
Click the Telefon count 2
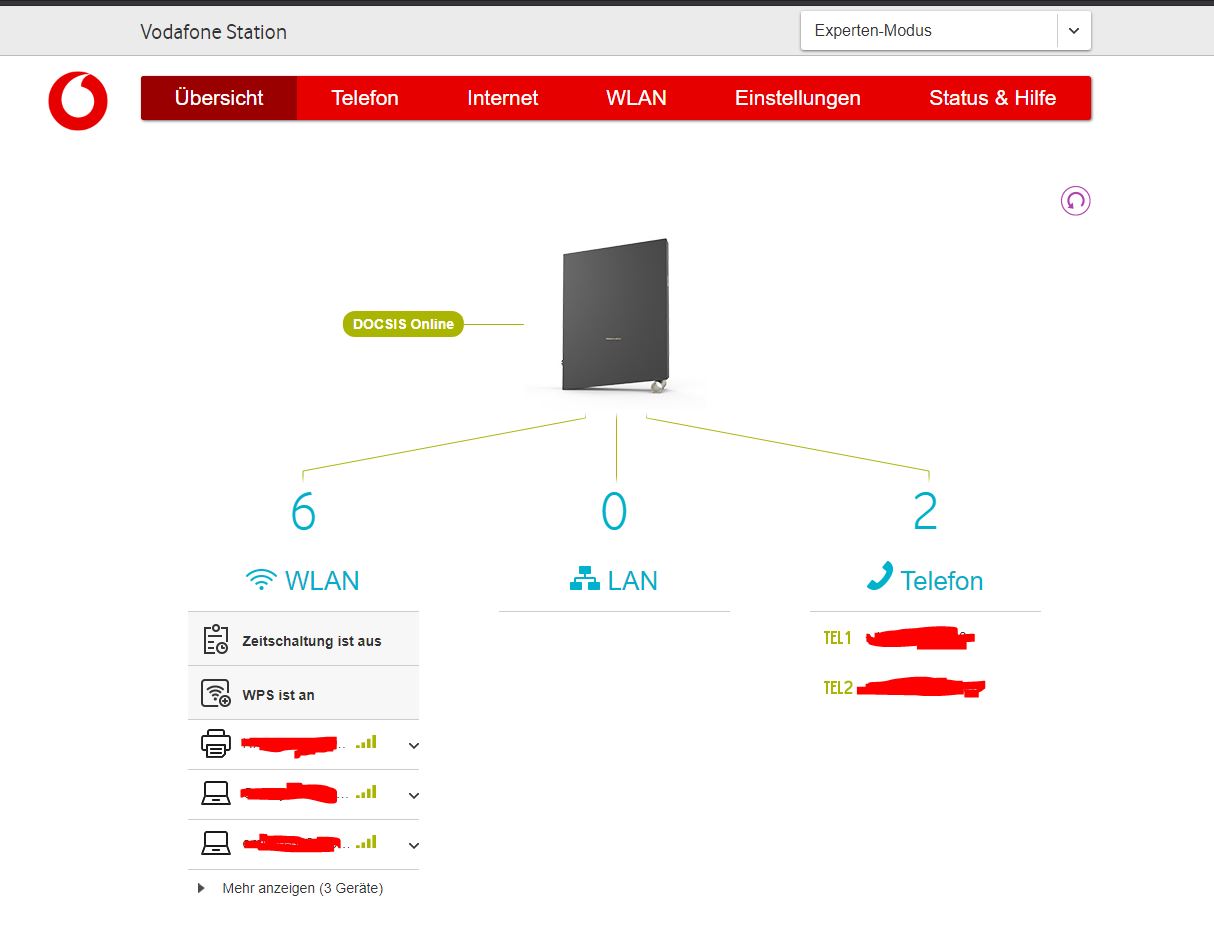point(925,512)
